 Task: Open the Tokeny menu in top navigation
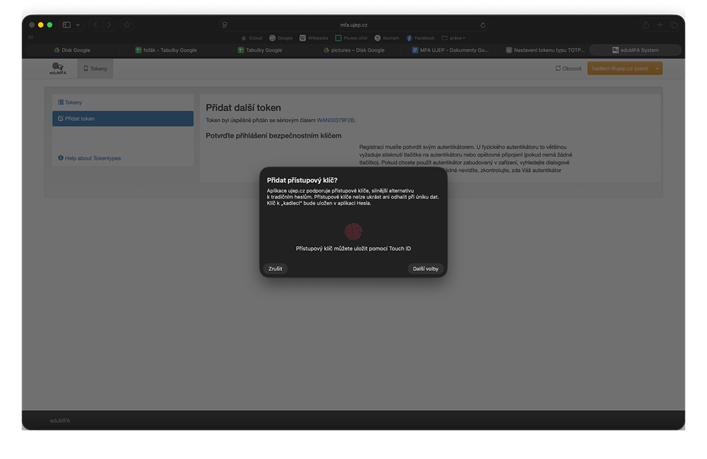pyautogui.click(x=95, y=69)
